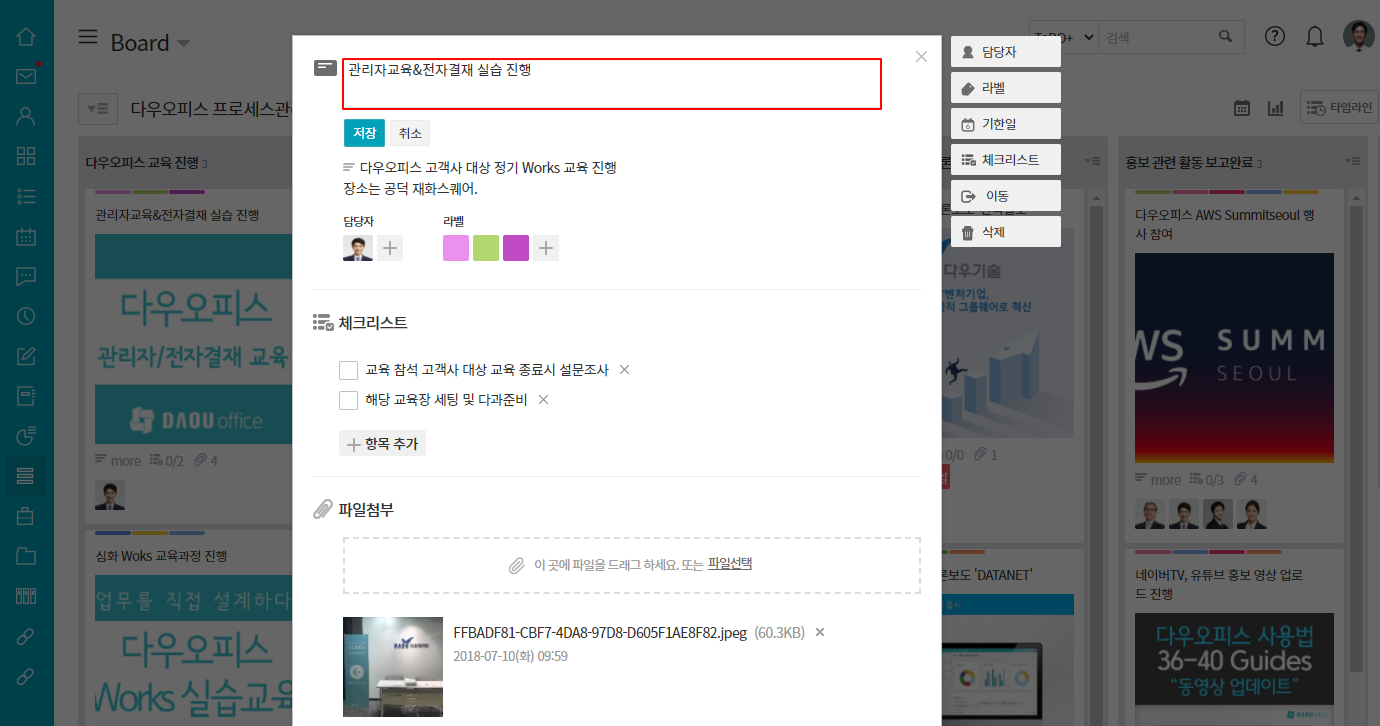Screen dimensions: 1380x726
Task: Open the help question mark icon
Action: click(1274, 37)
